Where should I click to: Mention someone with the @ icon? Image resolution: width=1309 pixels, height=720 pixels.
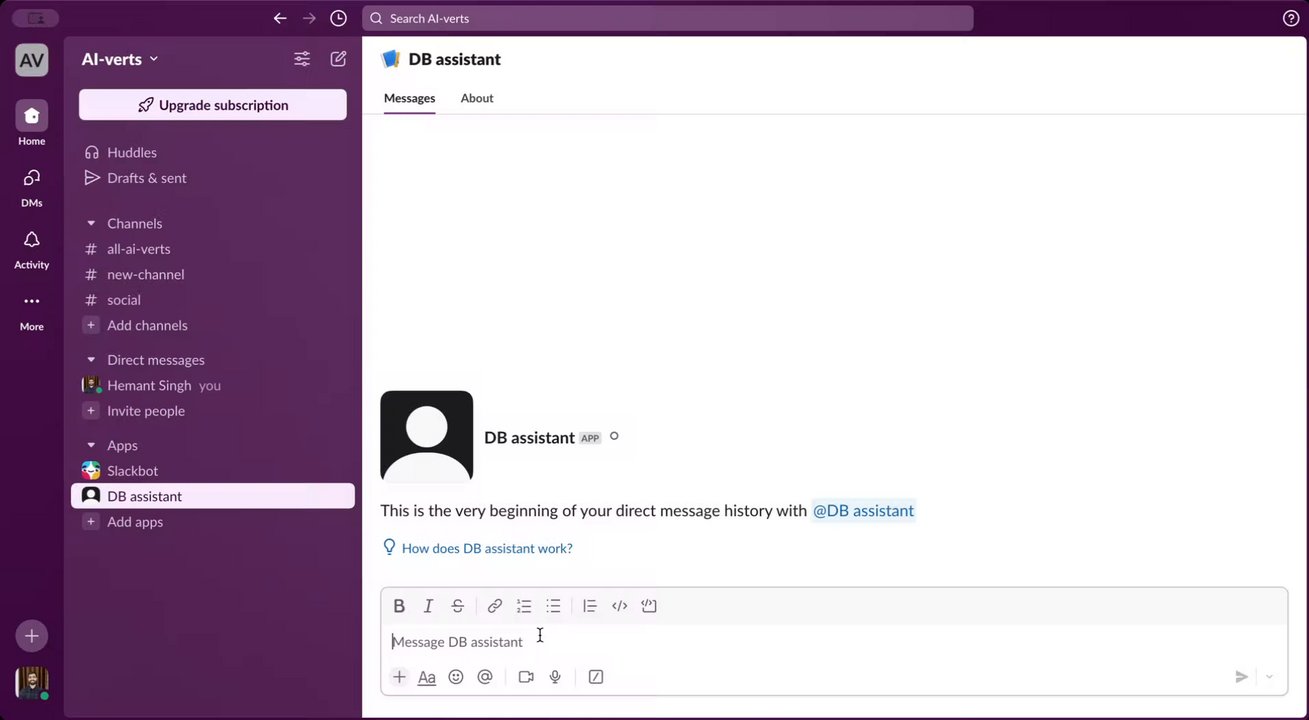click(485, 677)
